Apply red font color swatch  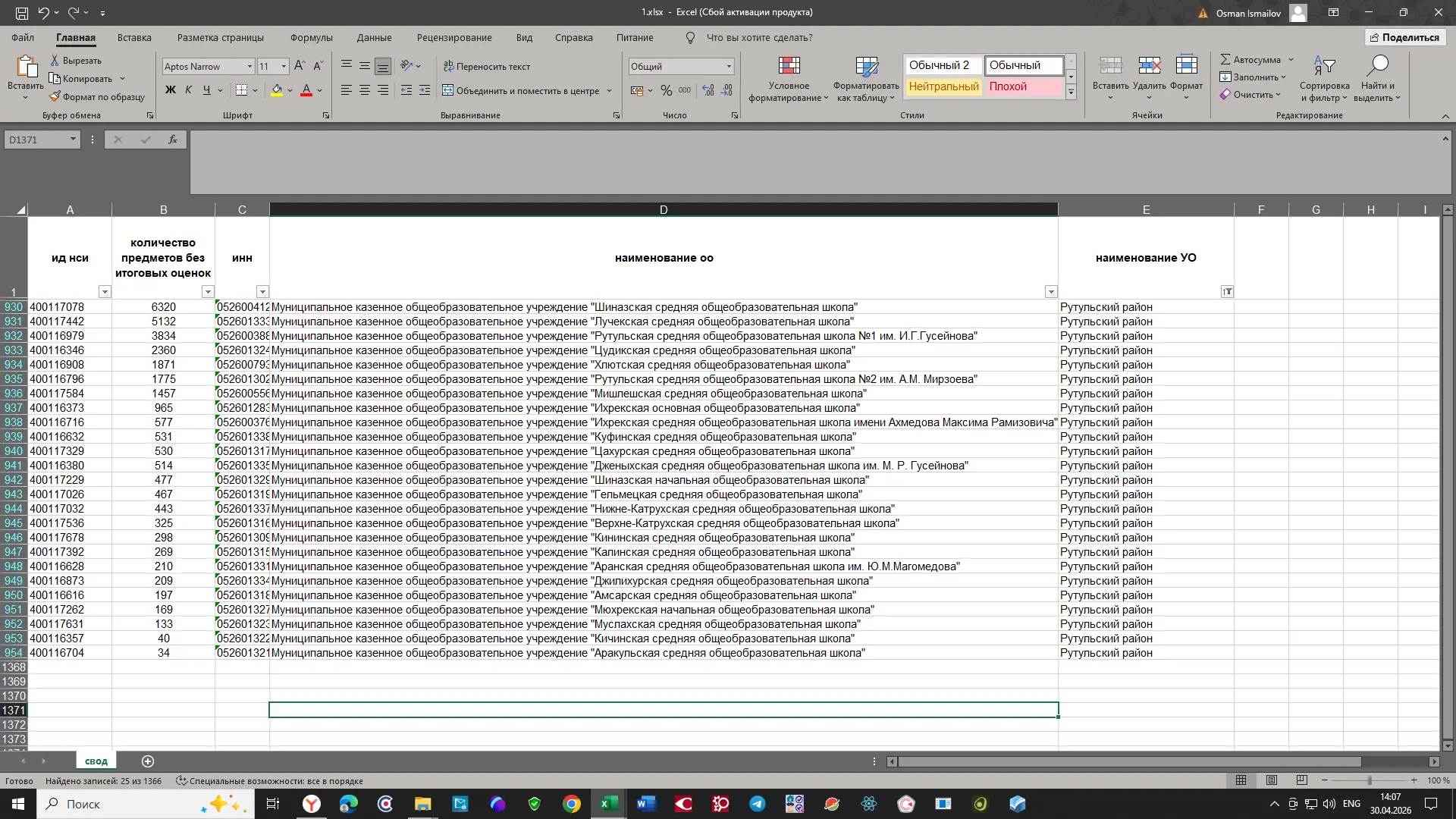pyautogui.click(x=306, y=90)
